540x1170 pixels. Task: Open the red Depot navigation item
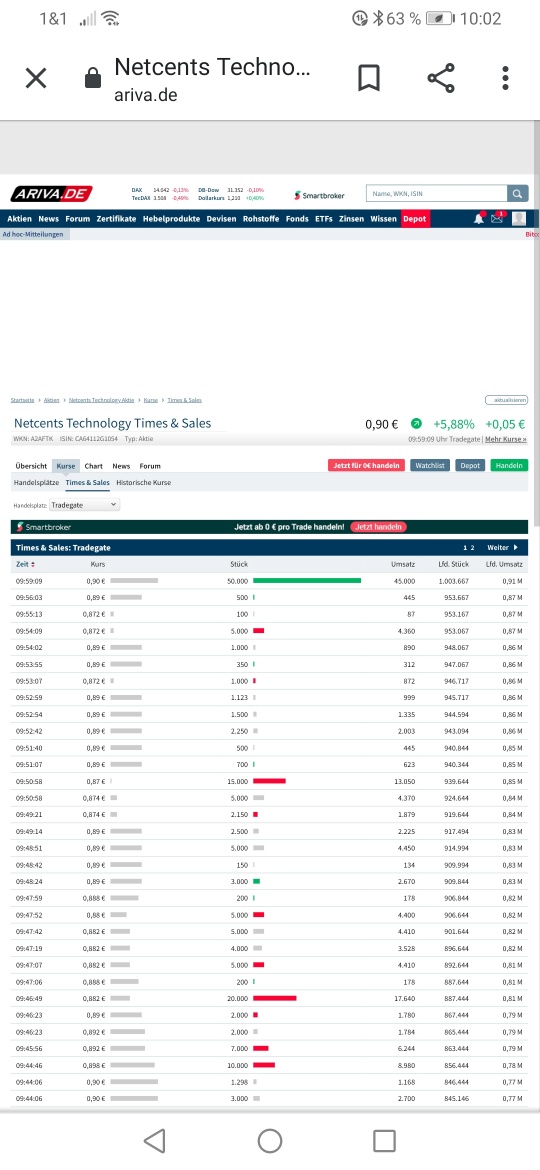point(415,219)
